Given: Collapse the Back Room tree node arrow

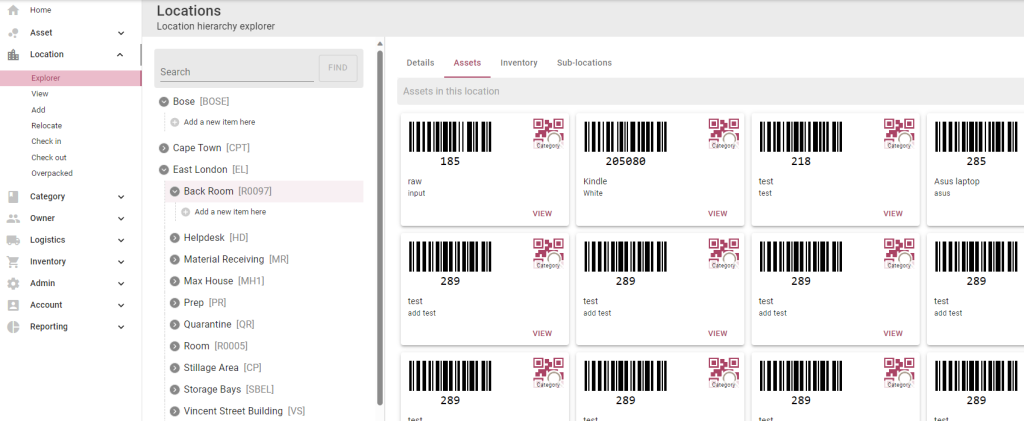Looking at the screenshot, I should 174,191.
